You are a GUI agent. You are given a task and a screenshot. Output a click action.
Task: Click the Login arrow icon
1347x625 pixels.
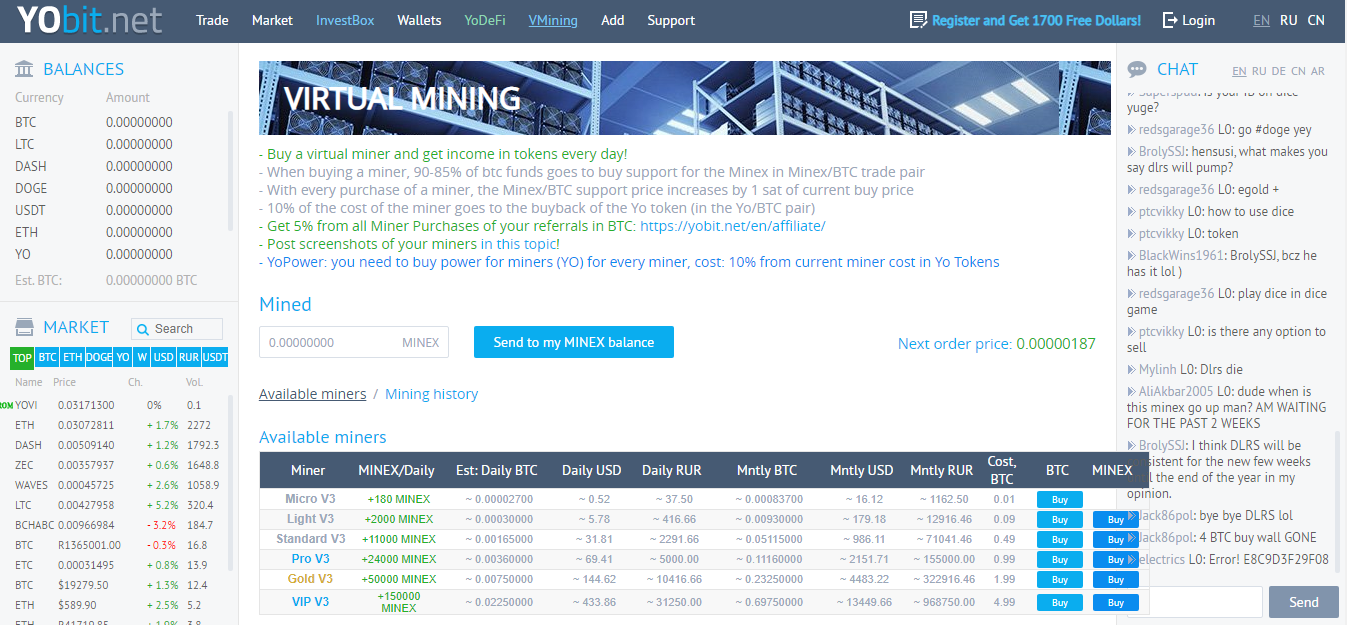click(x=1170, y=20)
